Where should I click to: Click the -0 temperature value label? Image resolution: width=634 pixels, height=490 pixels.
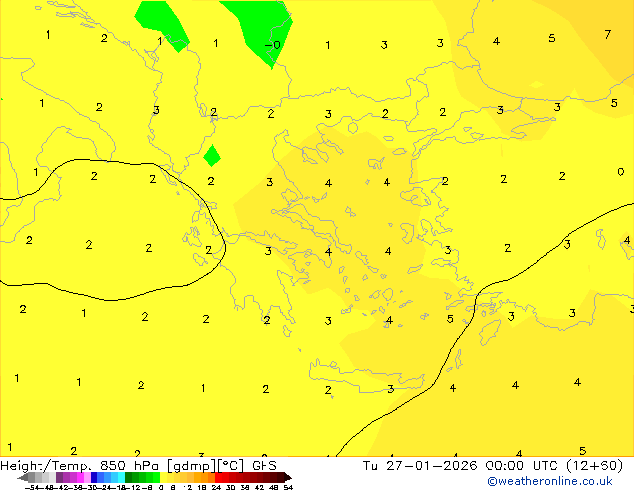tap(272, 45)
